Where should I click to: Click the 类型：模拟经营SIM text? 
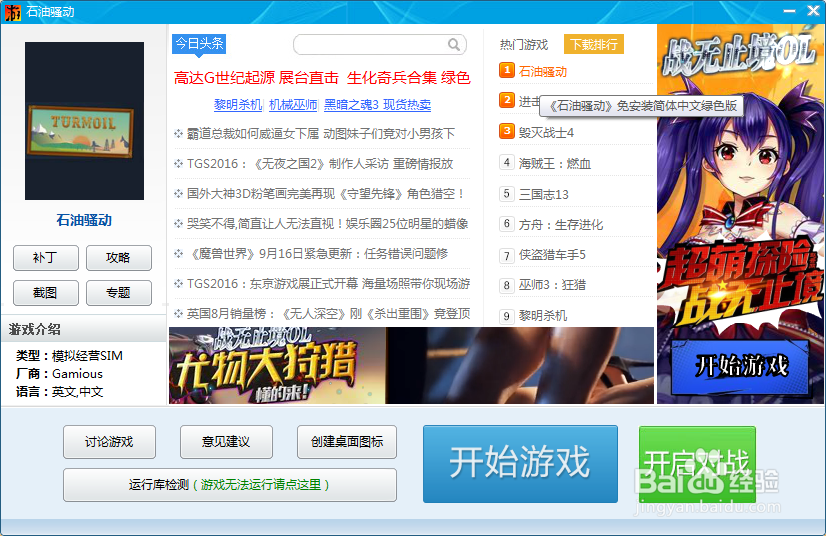[69, 356]
